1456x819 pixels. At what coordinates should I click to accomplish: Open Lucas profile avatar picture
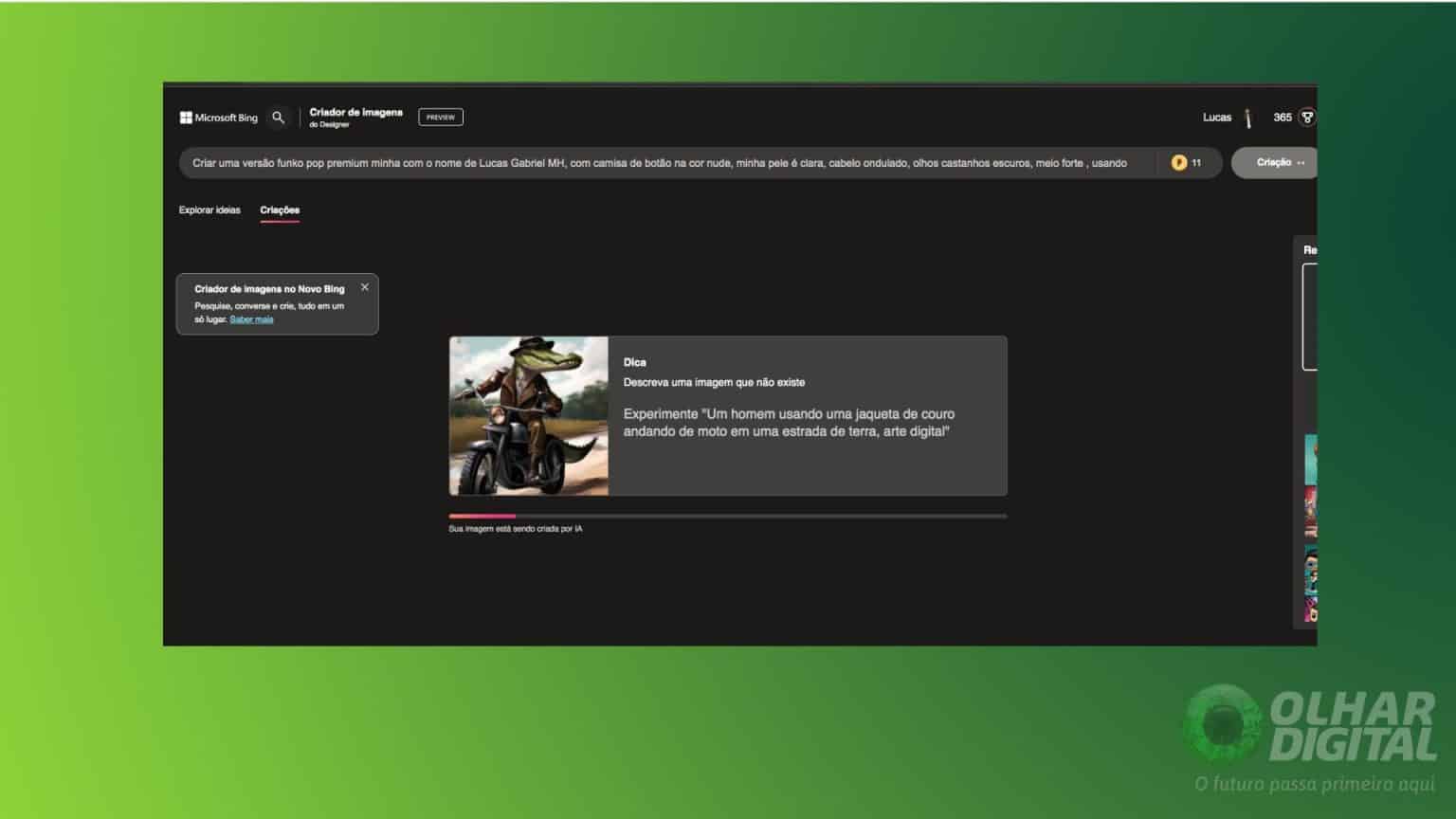click(x=1248, y=118)
